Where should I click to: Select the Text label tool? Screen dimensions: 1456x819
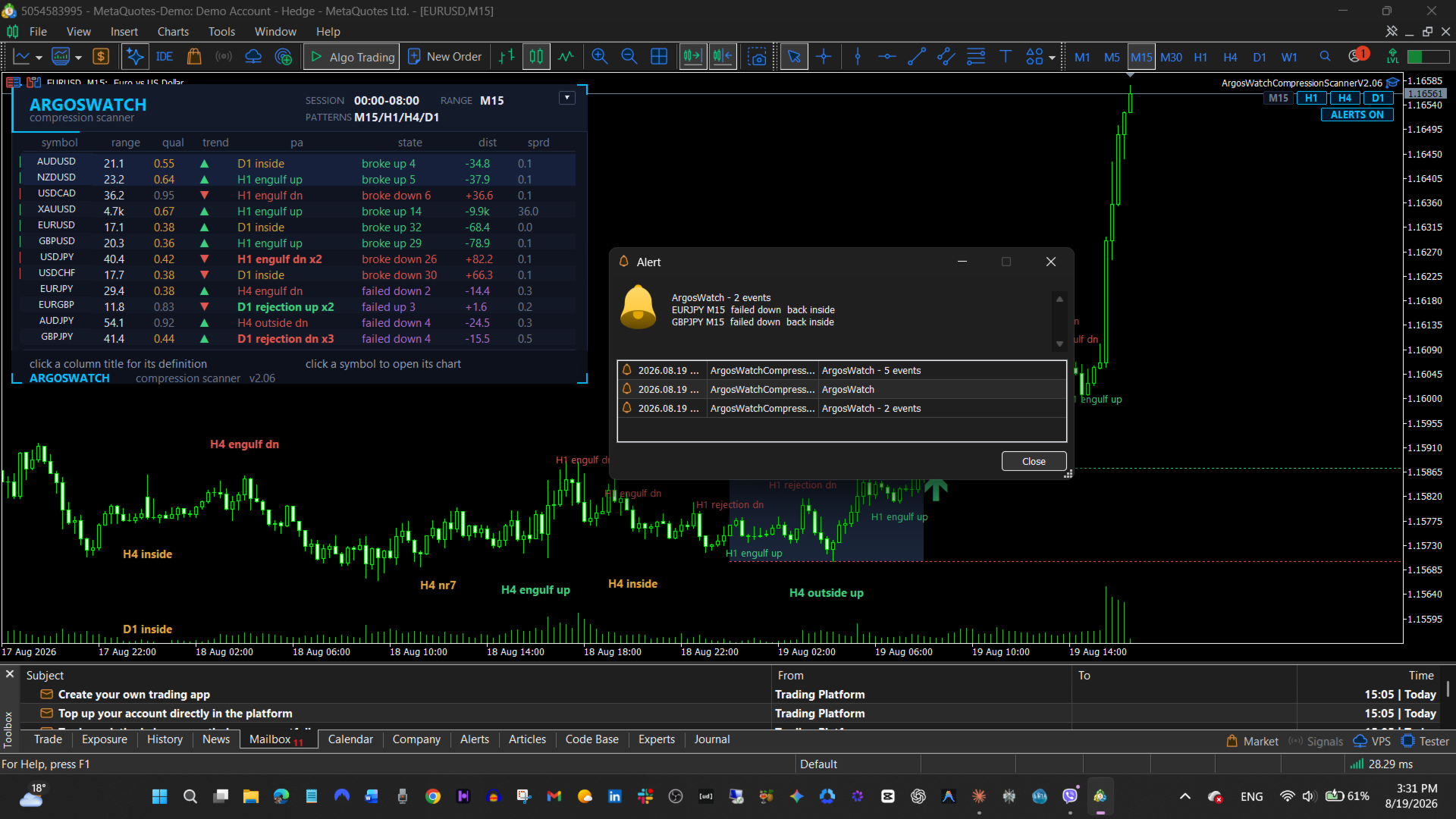point(1006,57)
